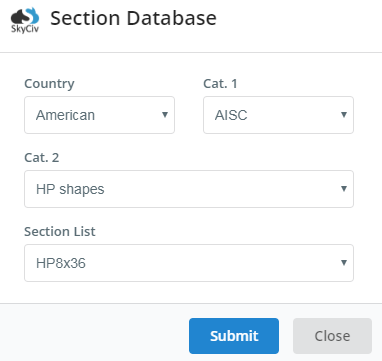Click the Country field label
The height and width of the screenshot is (361, 382).
(x=49, y=84)
